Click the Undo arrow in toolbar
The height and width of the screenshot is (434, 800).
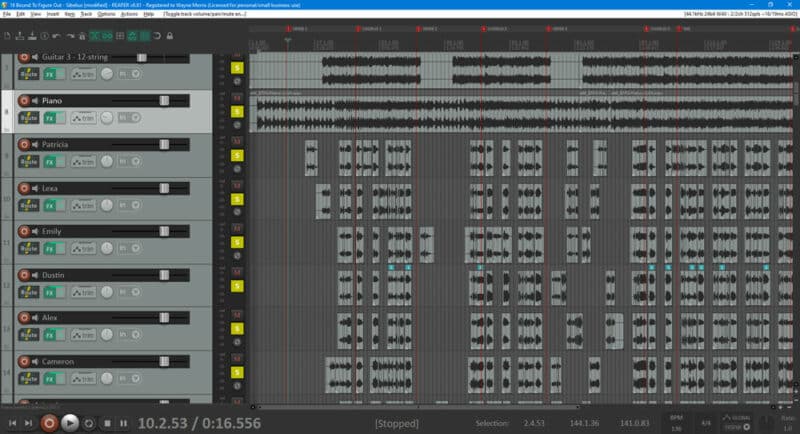pyautogui.click(x=57, y=36)
